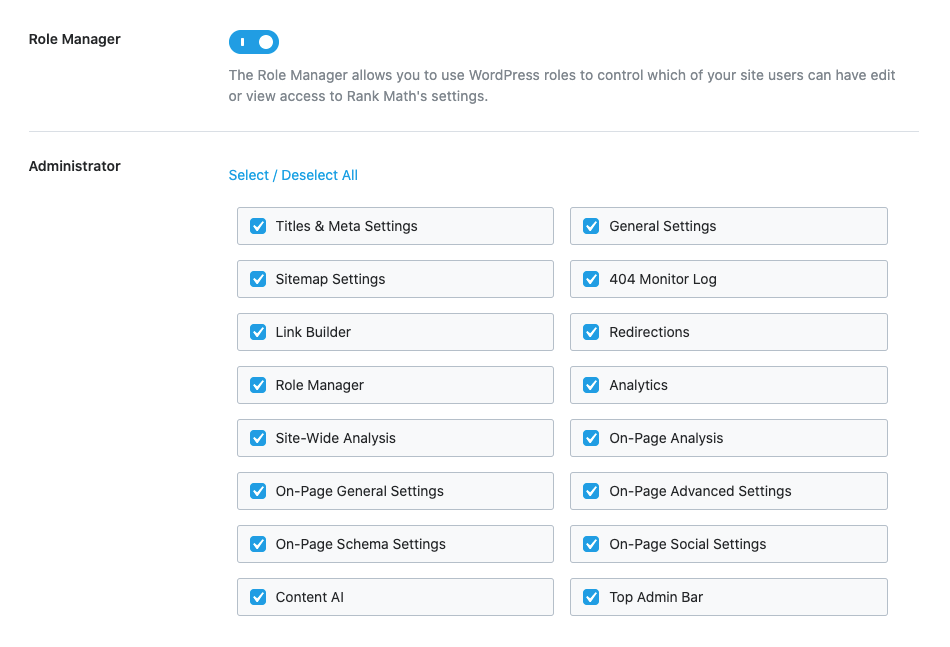Viewport: 950px width, 647px height.
Task: Disable On-Page Schema Settings access
Action: [x=258, y=544]
